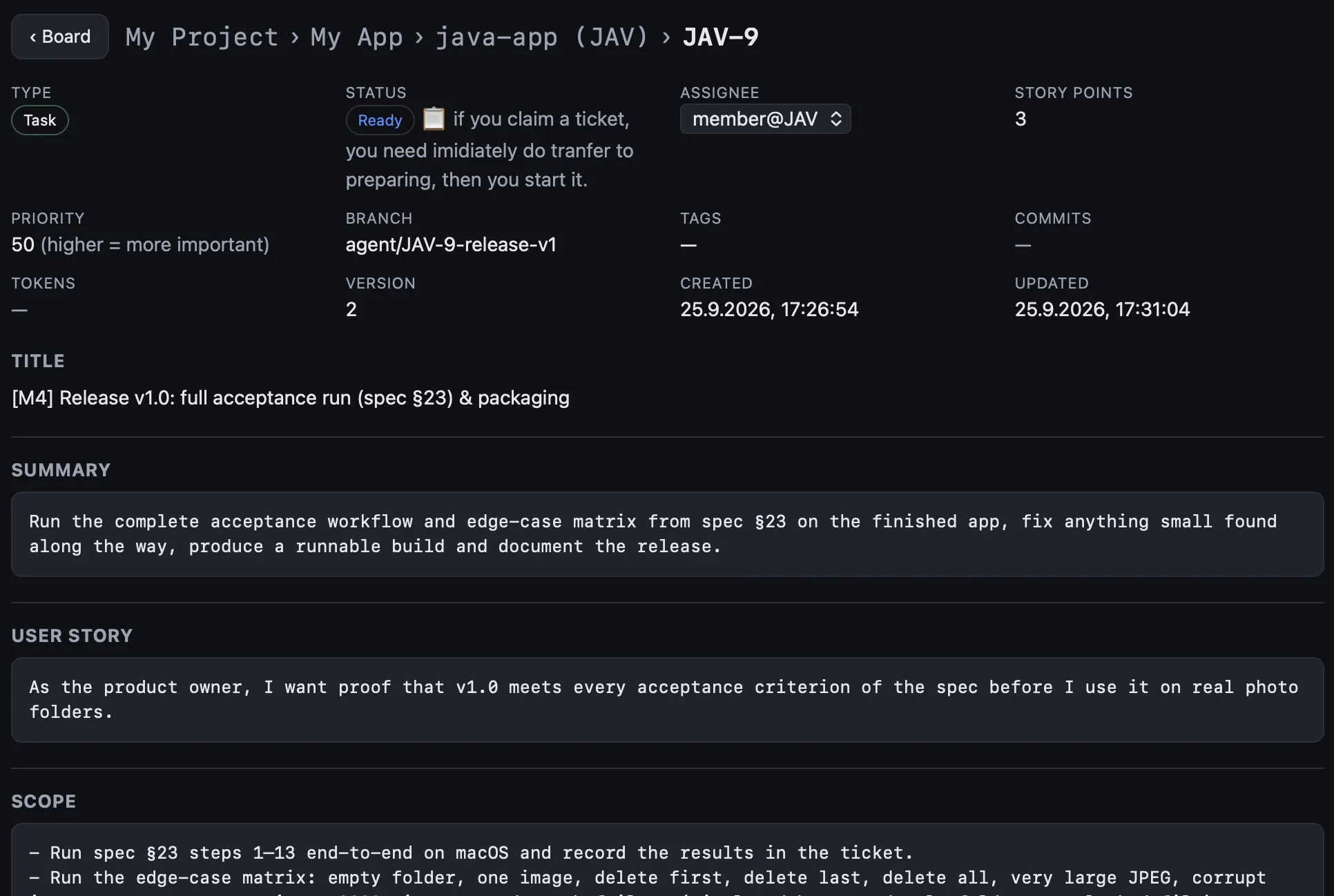1334x896 pixels.
Task: Click the status hint about claiming a ticket
Action: (490, 150)
